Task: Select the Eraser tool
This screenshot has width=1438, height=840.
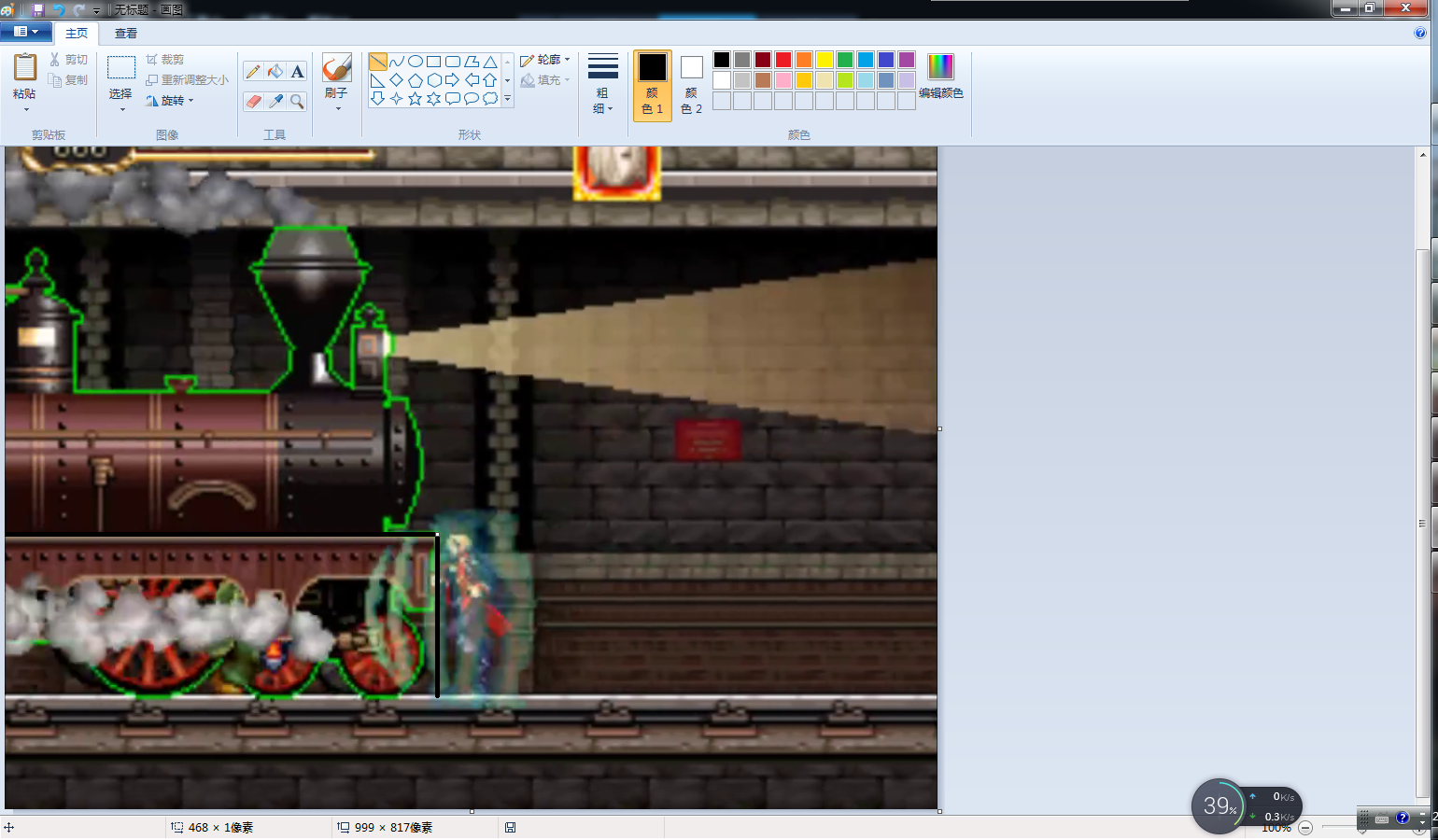Action: [x=253, y=101]
